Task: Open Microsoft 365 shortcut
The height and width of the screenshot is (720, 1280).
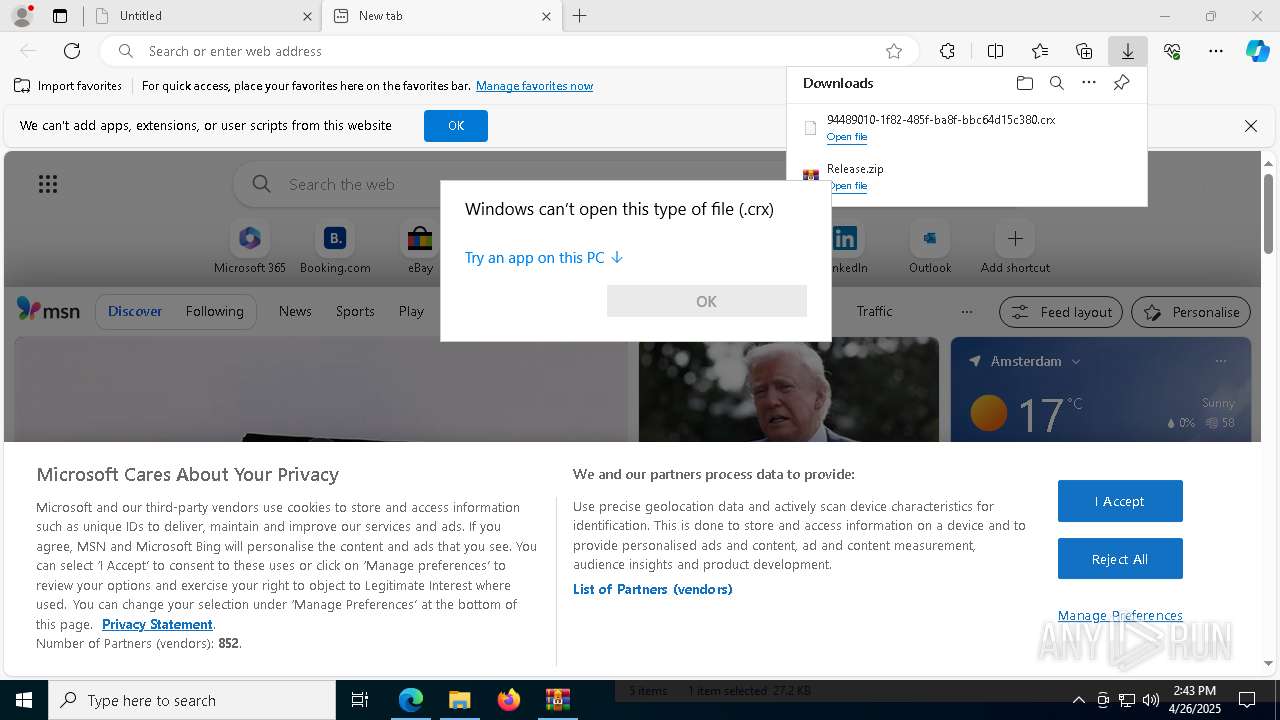Action: point(250,248)
